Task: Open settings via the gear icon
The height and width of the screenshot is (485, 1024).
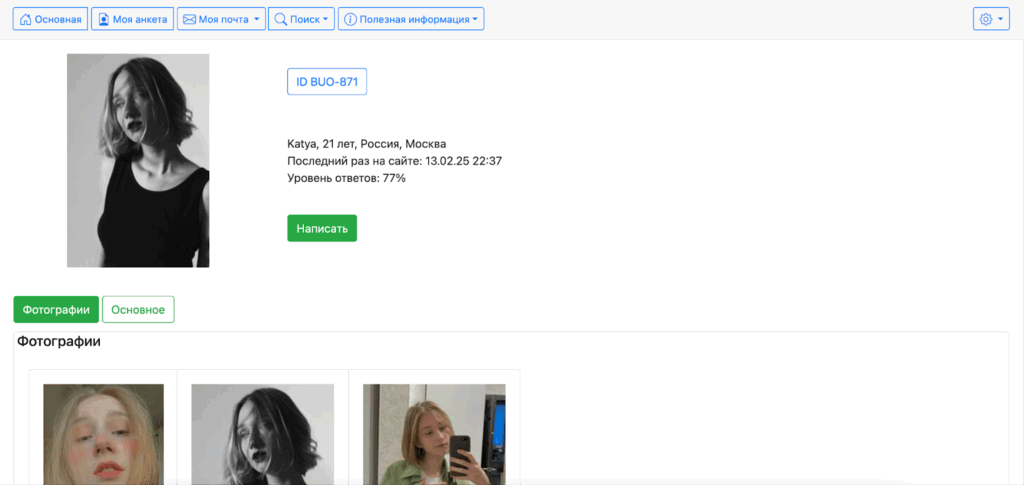Action: 986,19
